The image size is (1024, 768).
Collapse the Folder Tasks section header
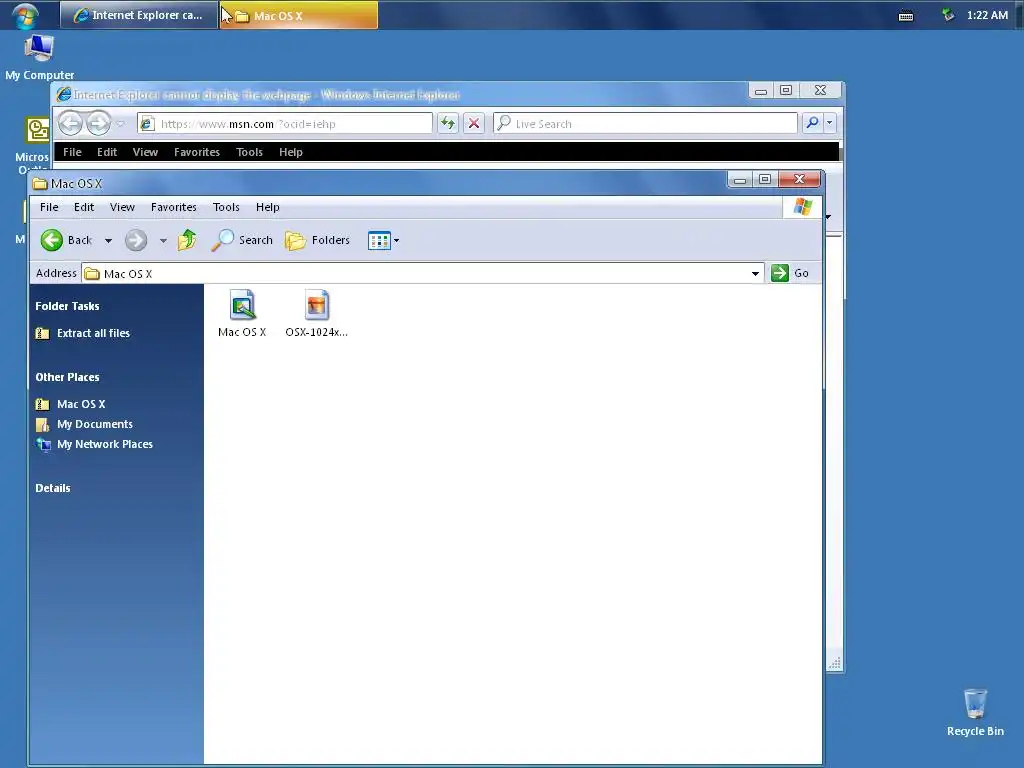click(x=67, y=306)
